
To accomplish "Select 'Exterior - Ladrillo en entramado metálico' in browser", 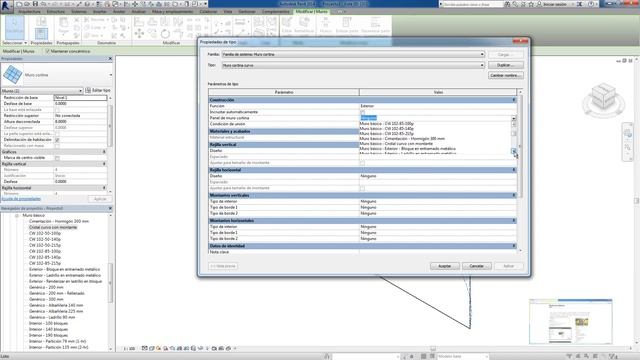I will tap(65, 276).
